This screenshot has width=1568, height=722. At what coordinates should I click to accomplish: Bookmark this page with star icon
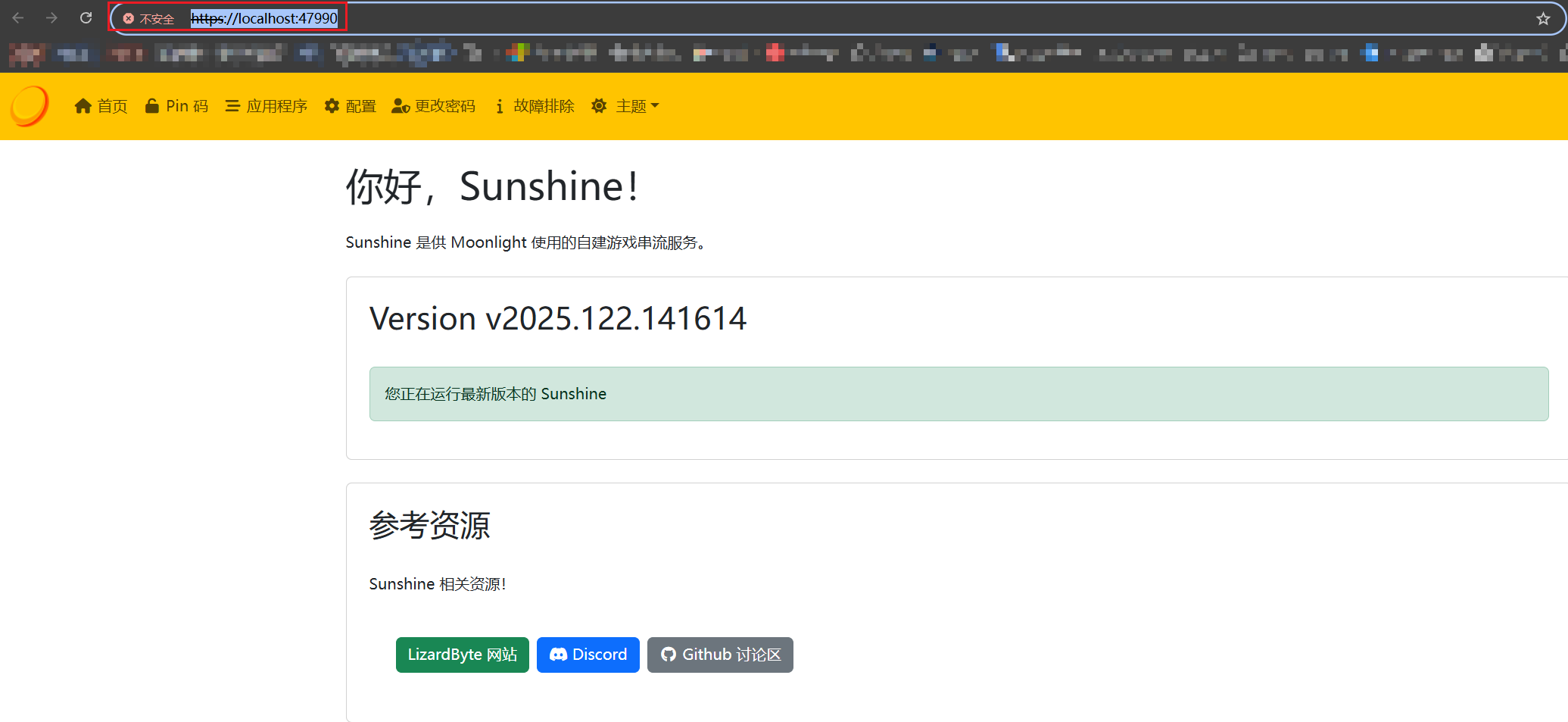pyautogui.click(x=1543, y=18)
